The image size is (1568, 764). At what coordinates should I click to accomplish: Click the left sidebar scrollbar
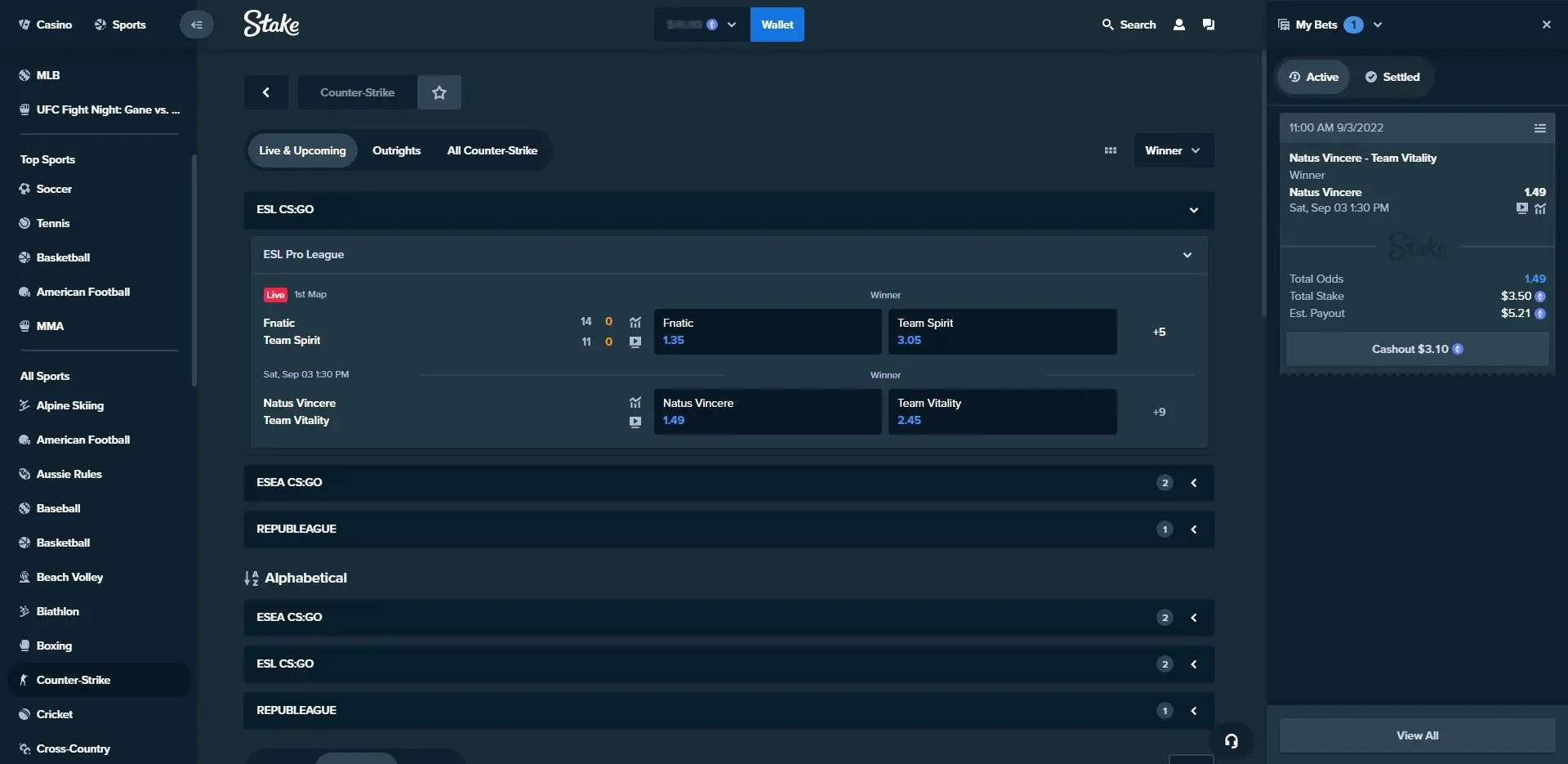(194, 270)
